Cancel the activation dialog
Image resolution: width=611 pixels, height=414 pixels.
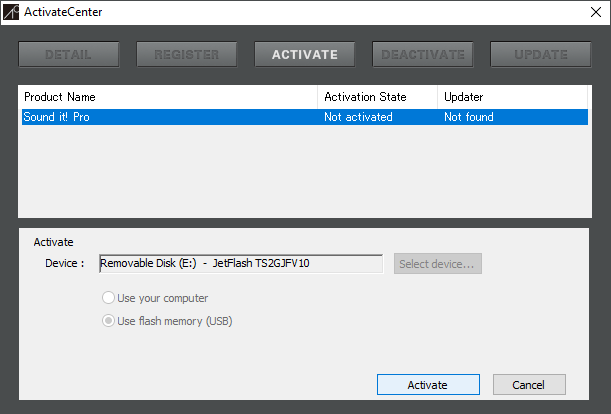(x=529, y=385)
